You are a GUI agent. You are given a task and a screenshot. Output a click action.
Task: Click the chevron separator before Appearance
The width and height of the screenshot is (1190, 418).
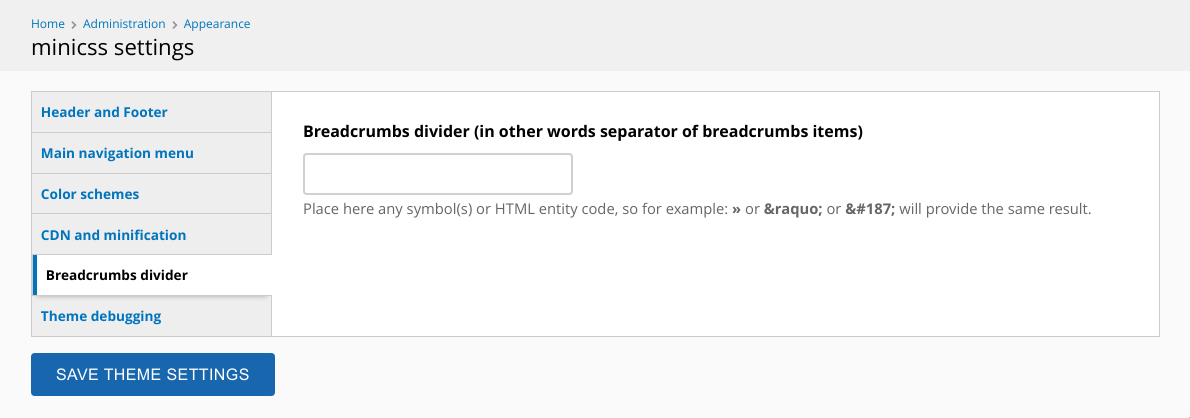[x=175, y=24]
